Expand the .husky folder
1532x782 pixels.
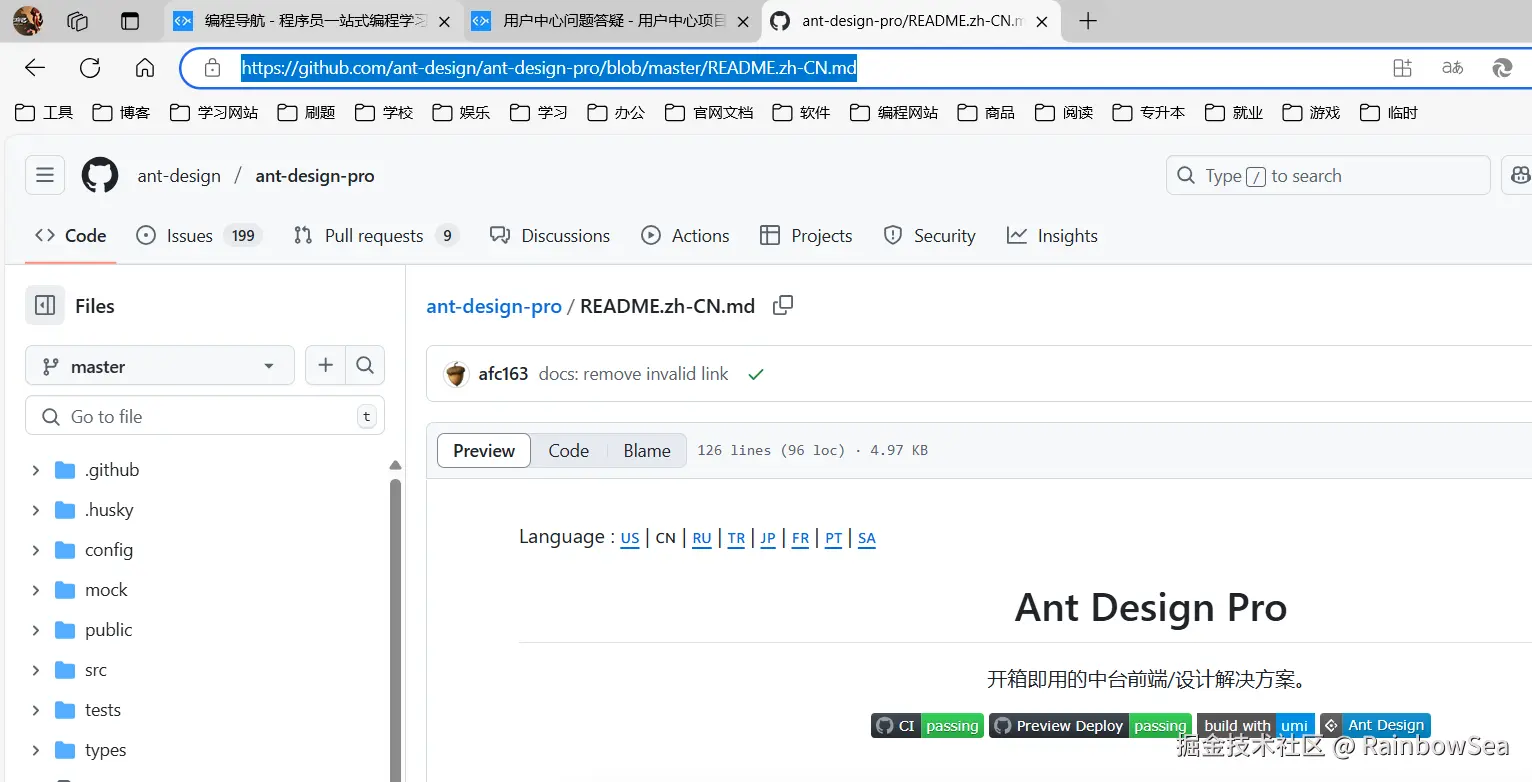[36, 510]
